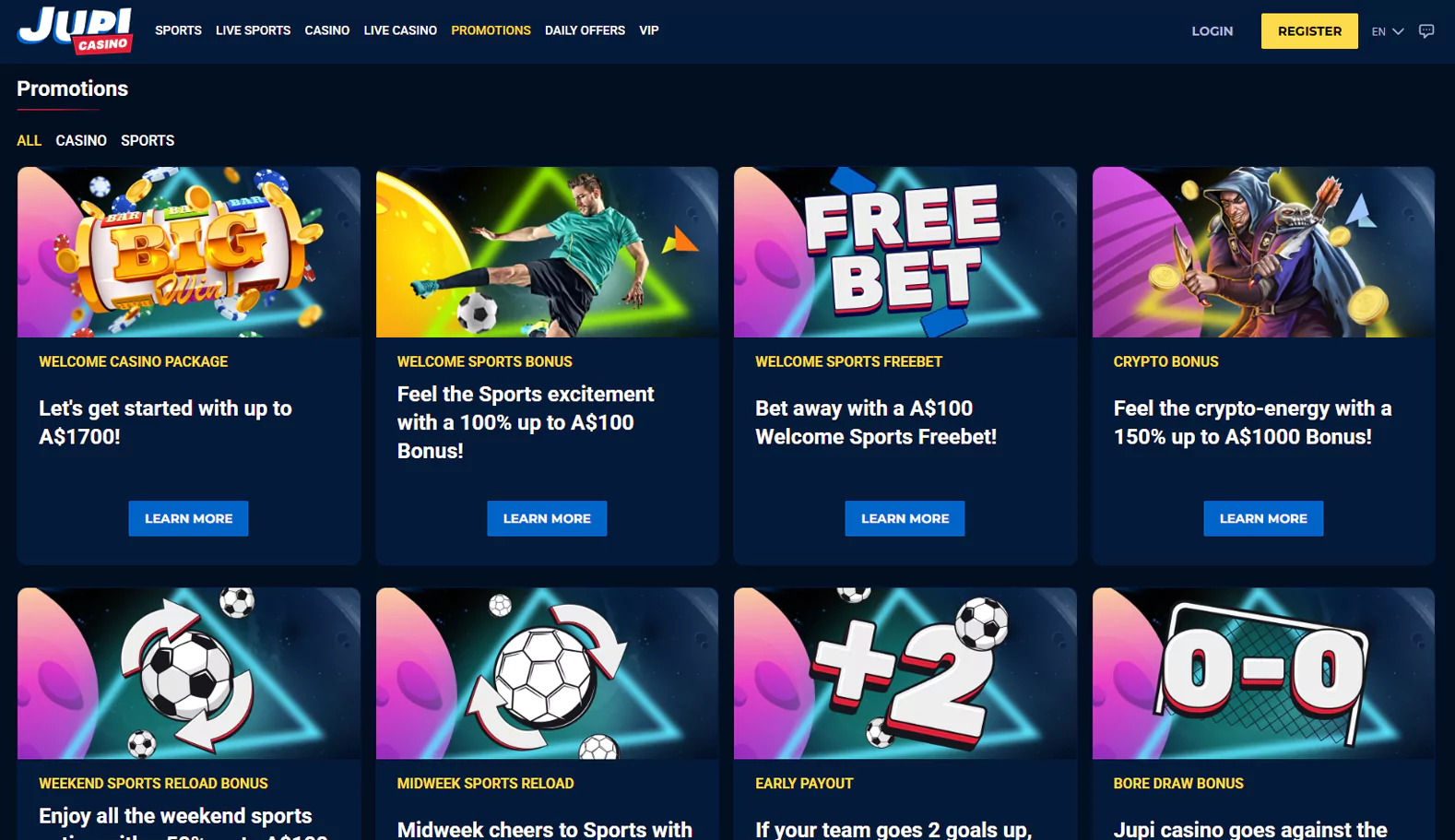Go to Live Sports in navigation

pos(253,30)
